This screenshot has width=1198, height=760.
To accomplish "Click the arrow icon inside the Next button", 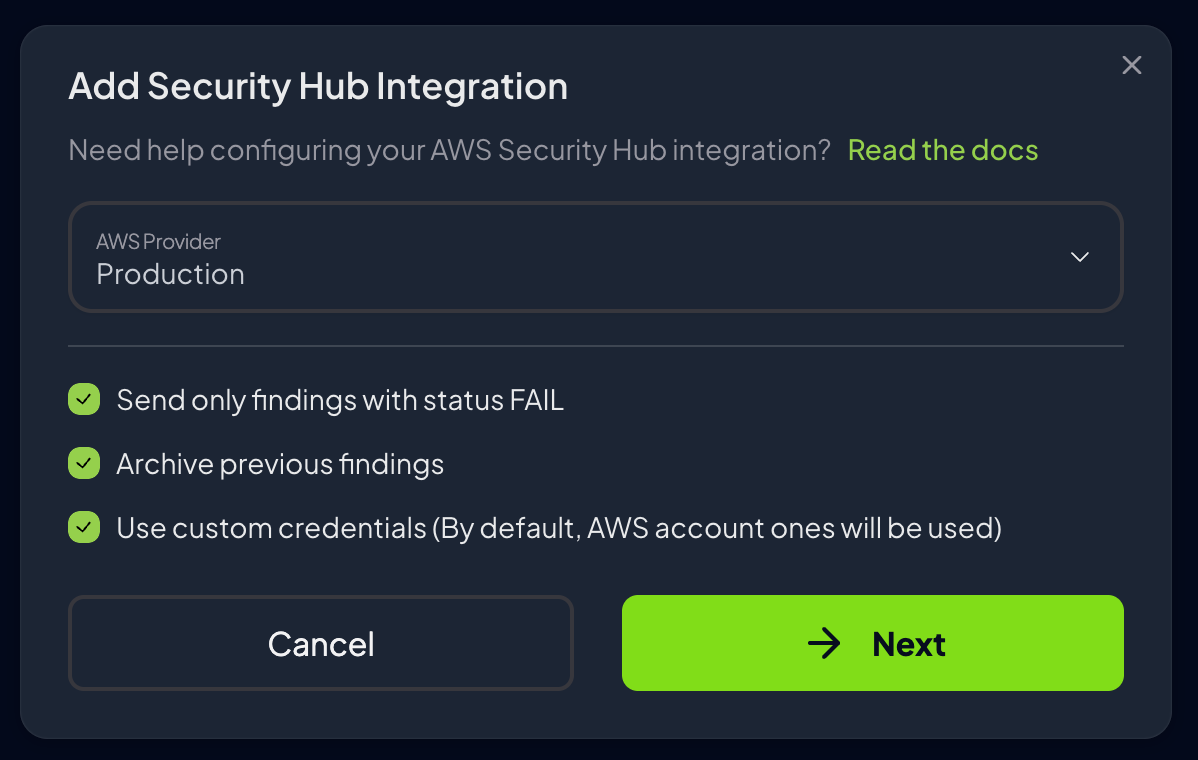I will coord(825,644).
